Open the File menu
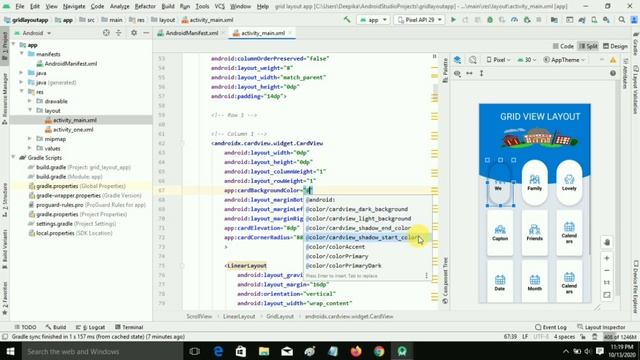The width and height of the screenshot is (640, 360). 20,7
